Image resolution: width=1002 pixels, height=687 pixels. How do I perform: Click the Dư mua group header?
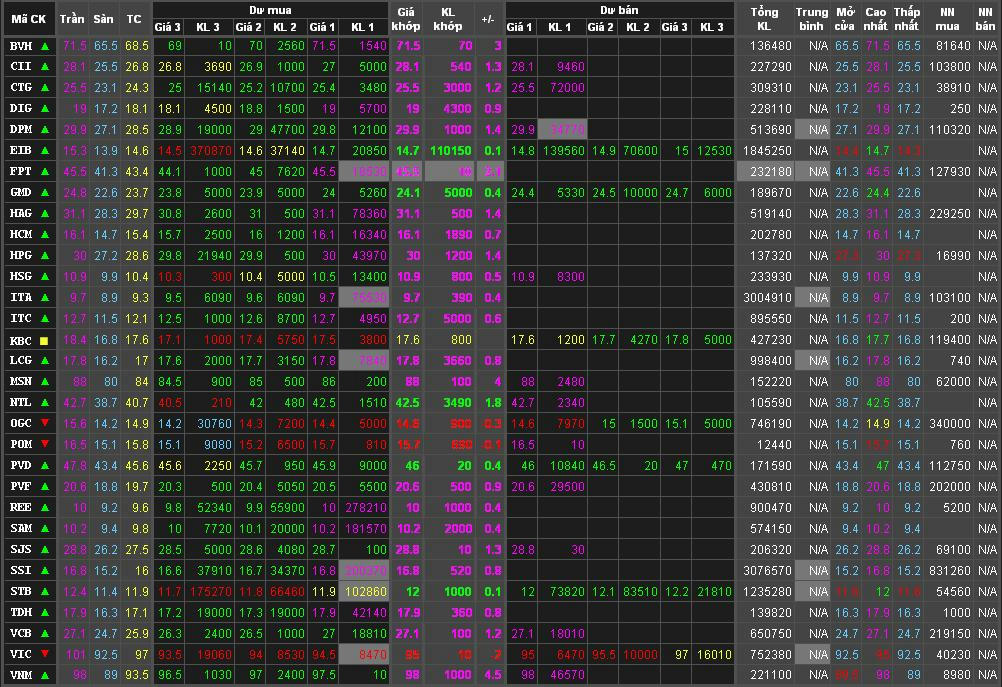(x=270, y=10)
